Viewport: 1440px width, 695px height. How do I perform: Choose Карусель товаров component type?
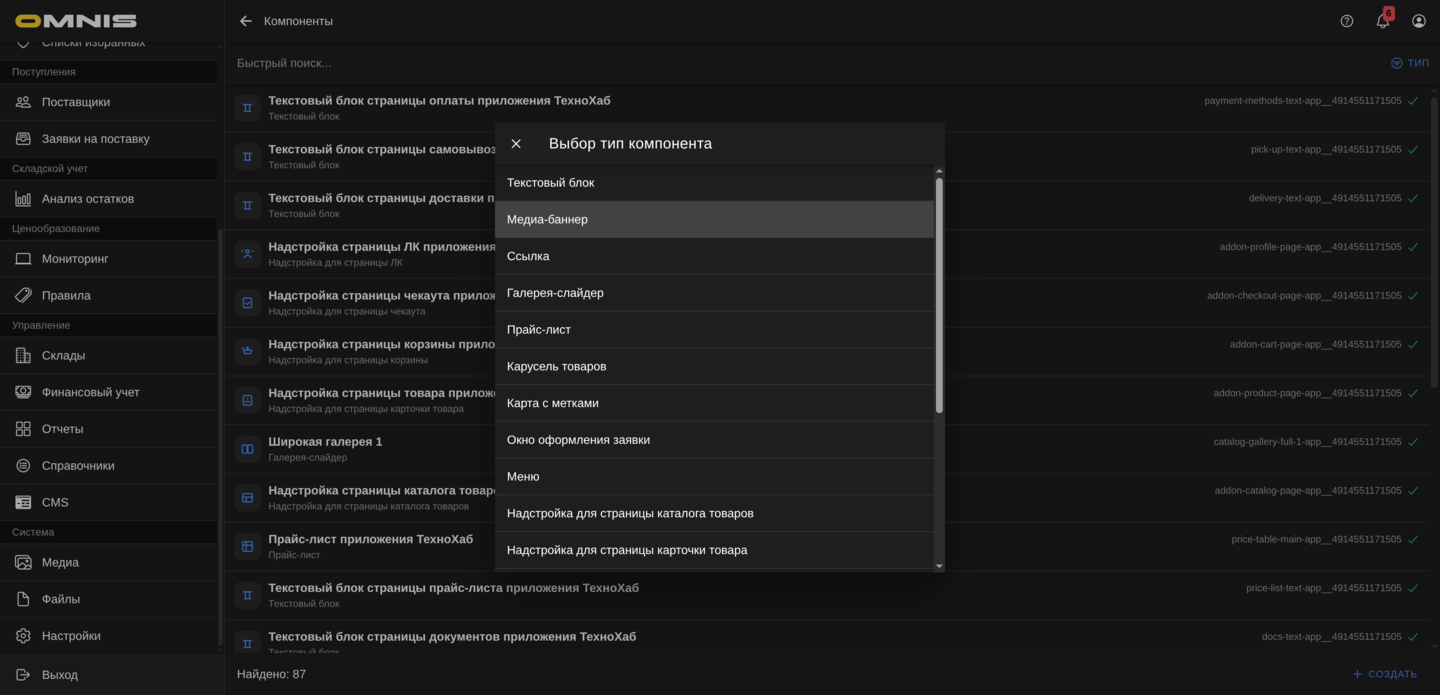coord(714,366)
